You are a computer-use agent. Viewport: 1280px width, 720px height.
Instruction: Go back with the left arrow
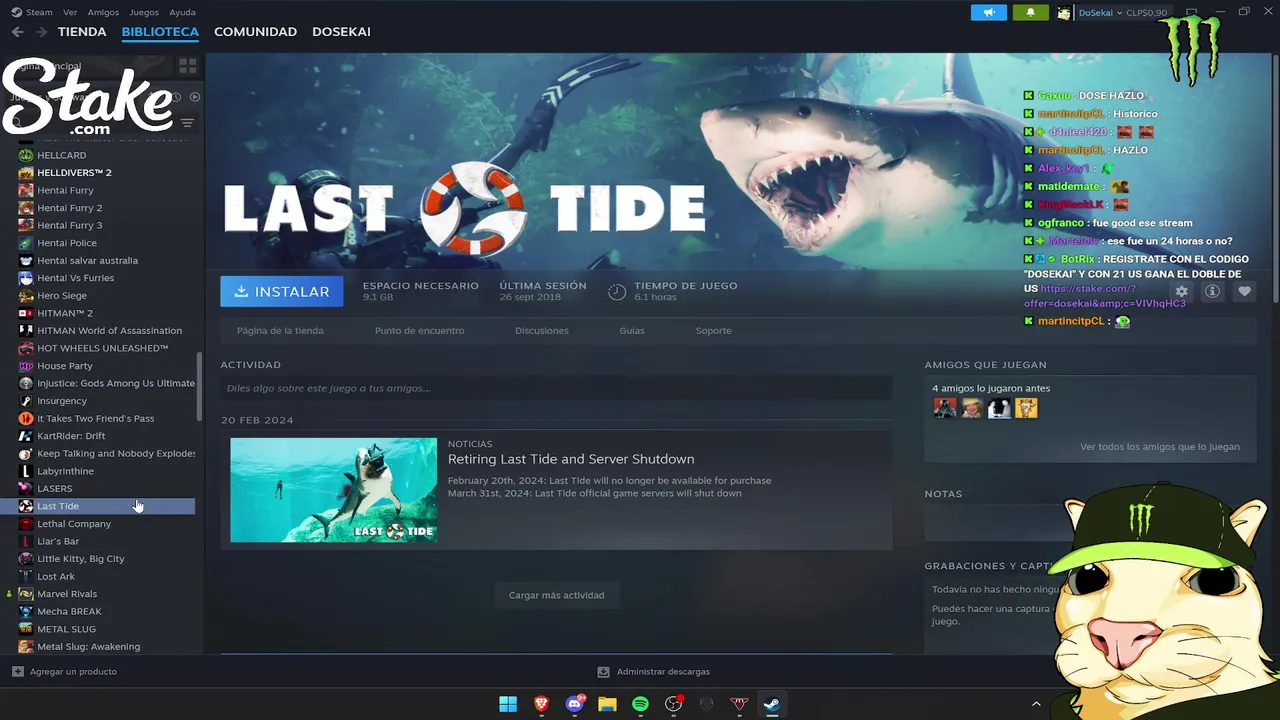tap(17, 32)
